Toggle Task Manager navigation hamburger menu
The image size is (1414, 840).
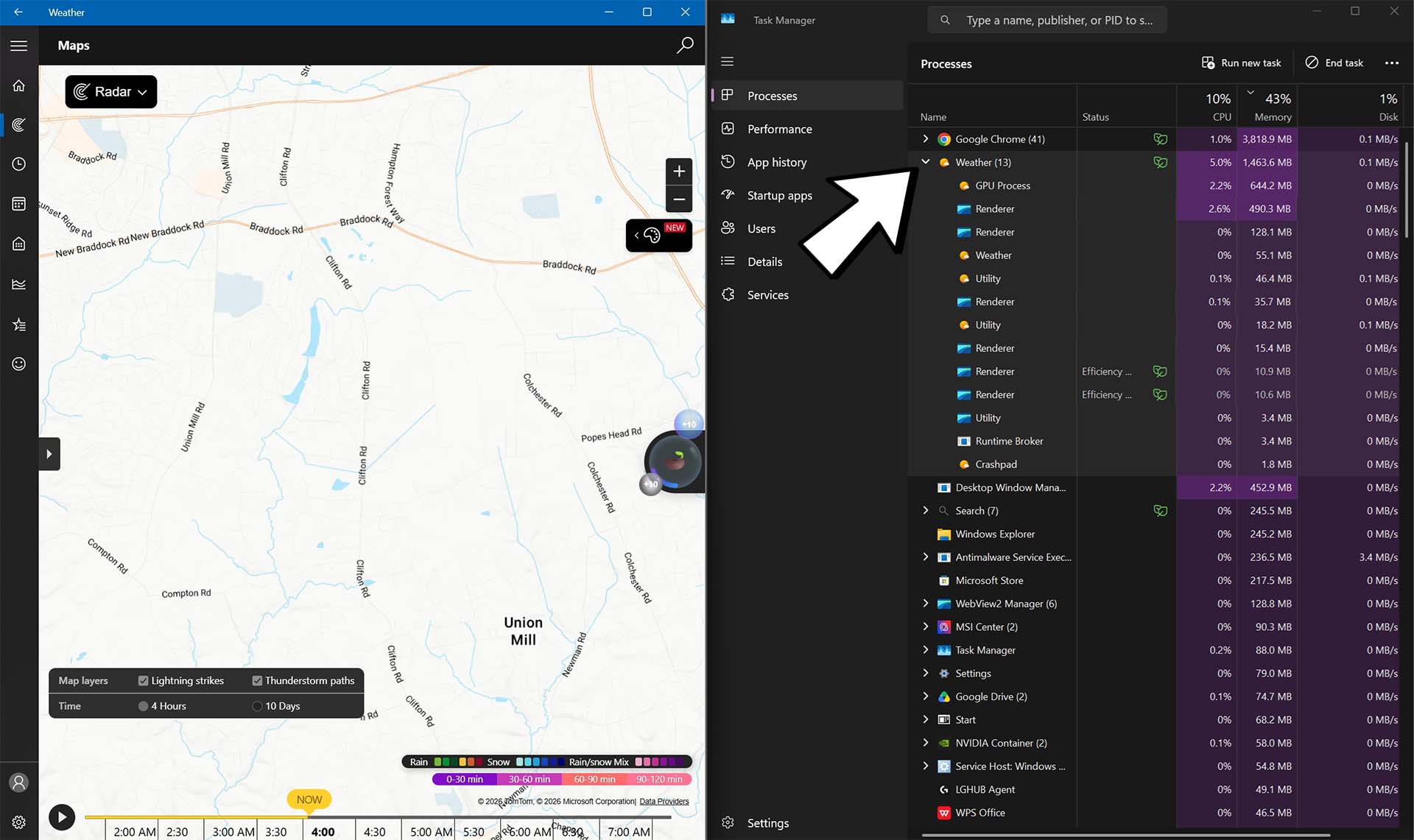[x=728, y=62]
